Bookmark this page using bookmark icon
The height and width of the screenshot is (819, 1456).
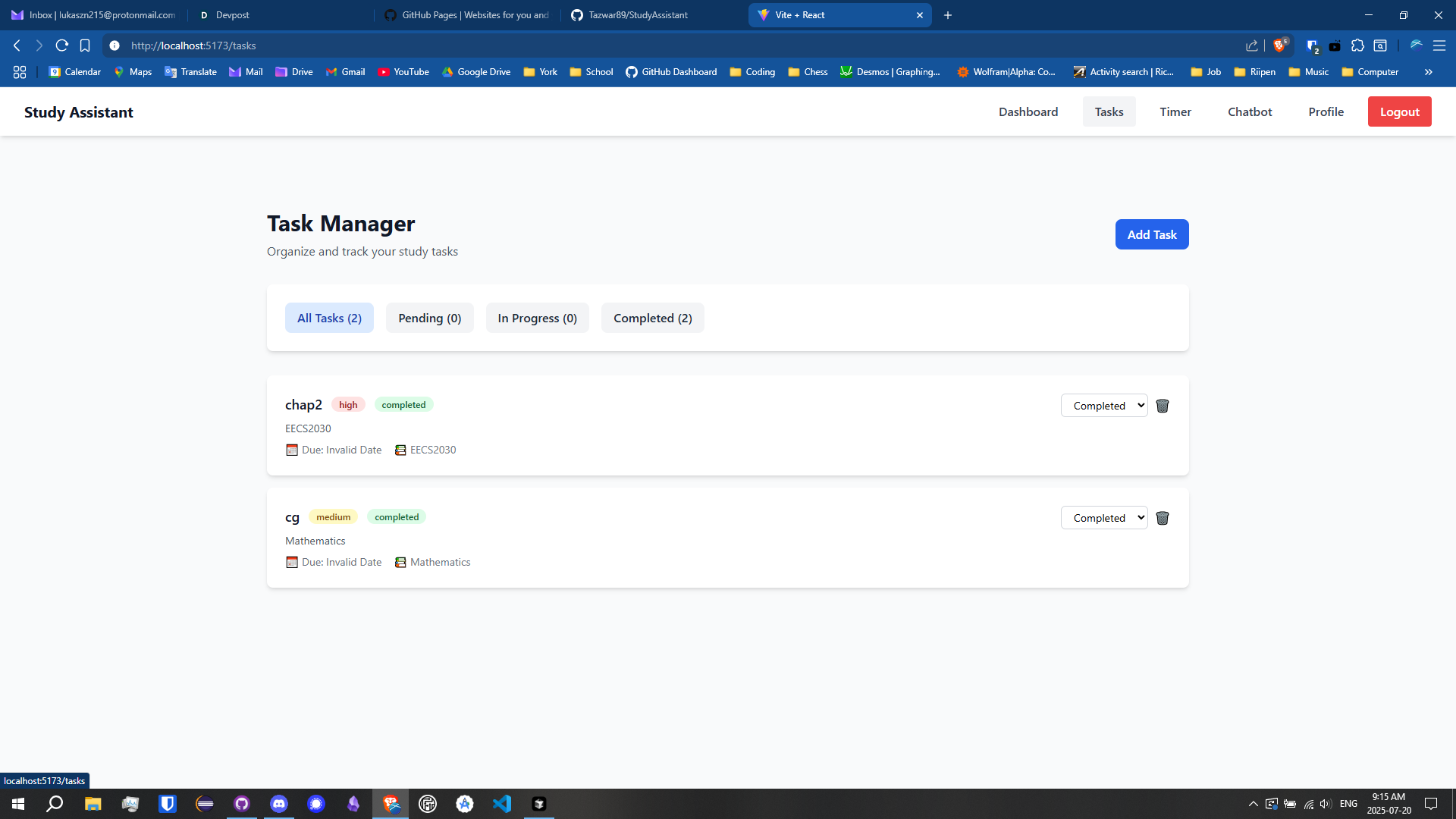[x=85, y=45]
